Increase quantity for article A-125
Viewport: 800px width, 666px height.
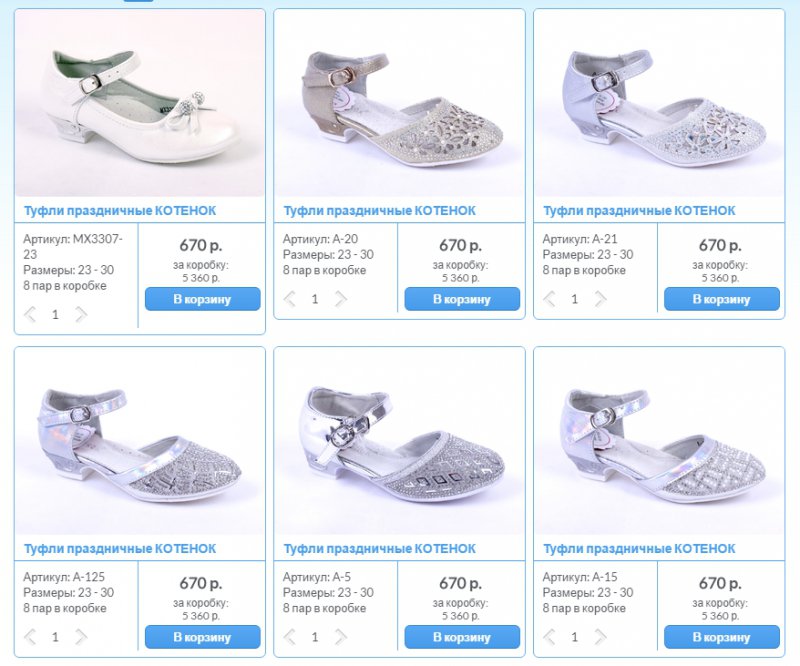point(82,637)
